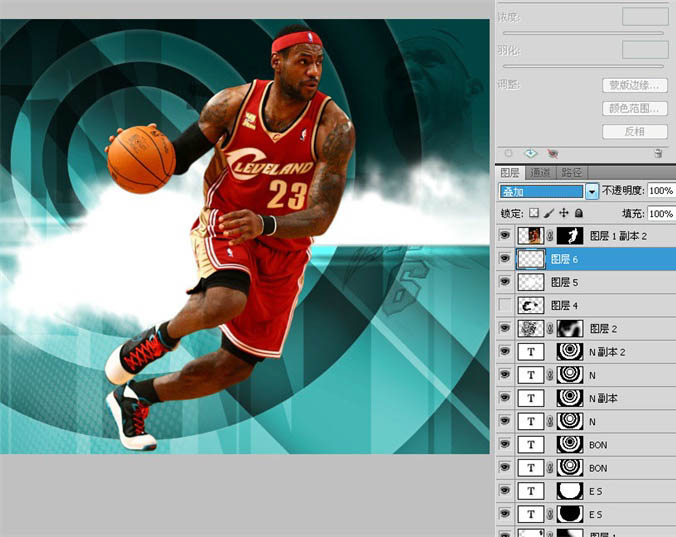This screenshot has height=537, width=676.
Task: Click player thumbnail of 图层 1 副本 2
Action: click(531, 236)
